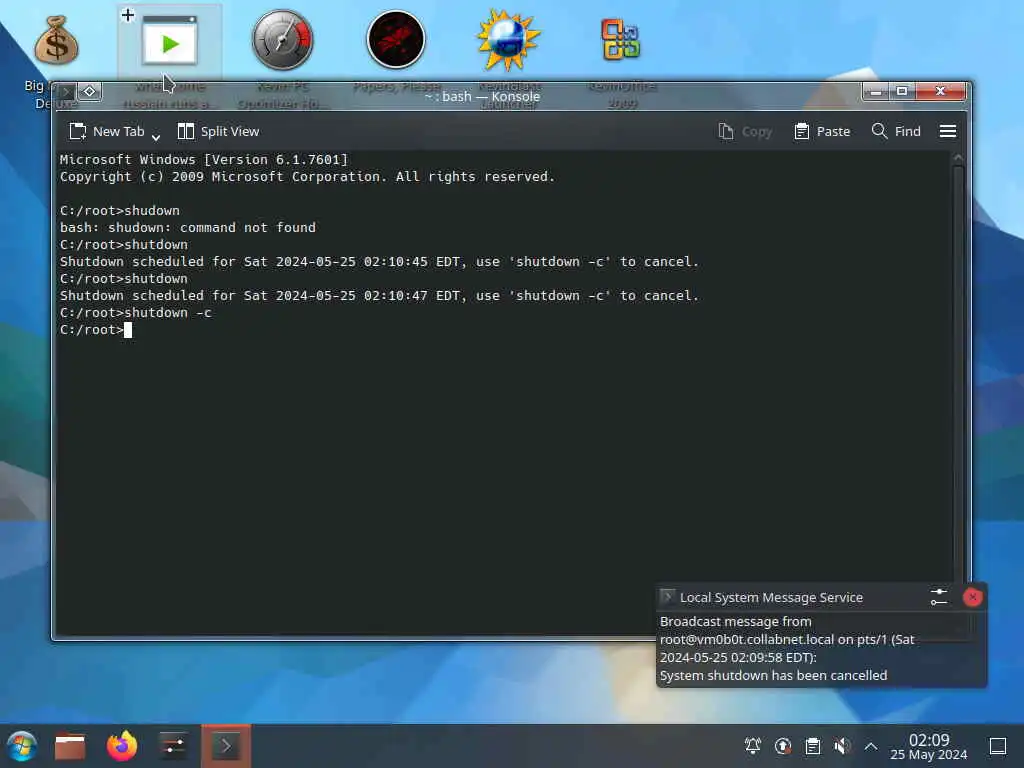
Task: Click the diamond pin-on-all-desktops titlebar button
Action: click(89, 91)
